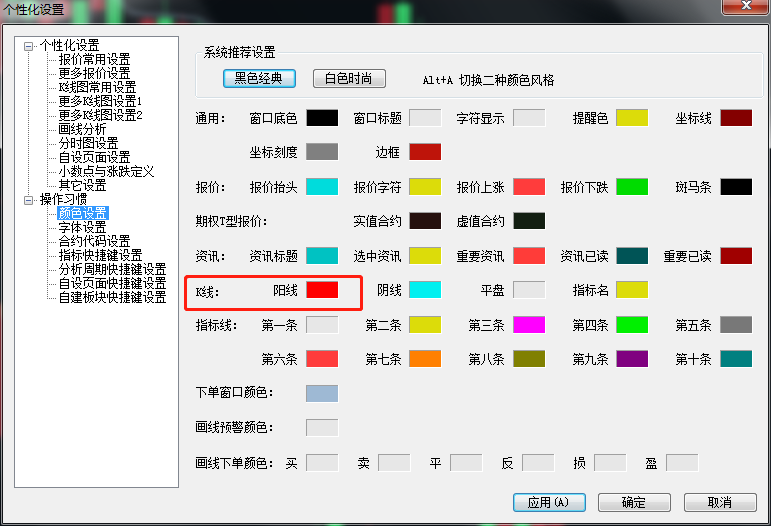The image size is (771, 526).
Task: Change the red 阳线 color swatch
Action: click(322, 290)
